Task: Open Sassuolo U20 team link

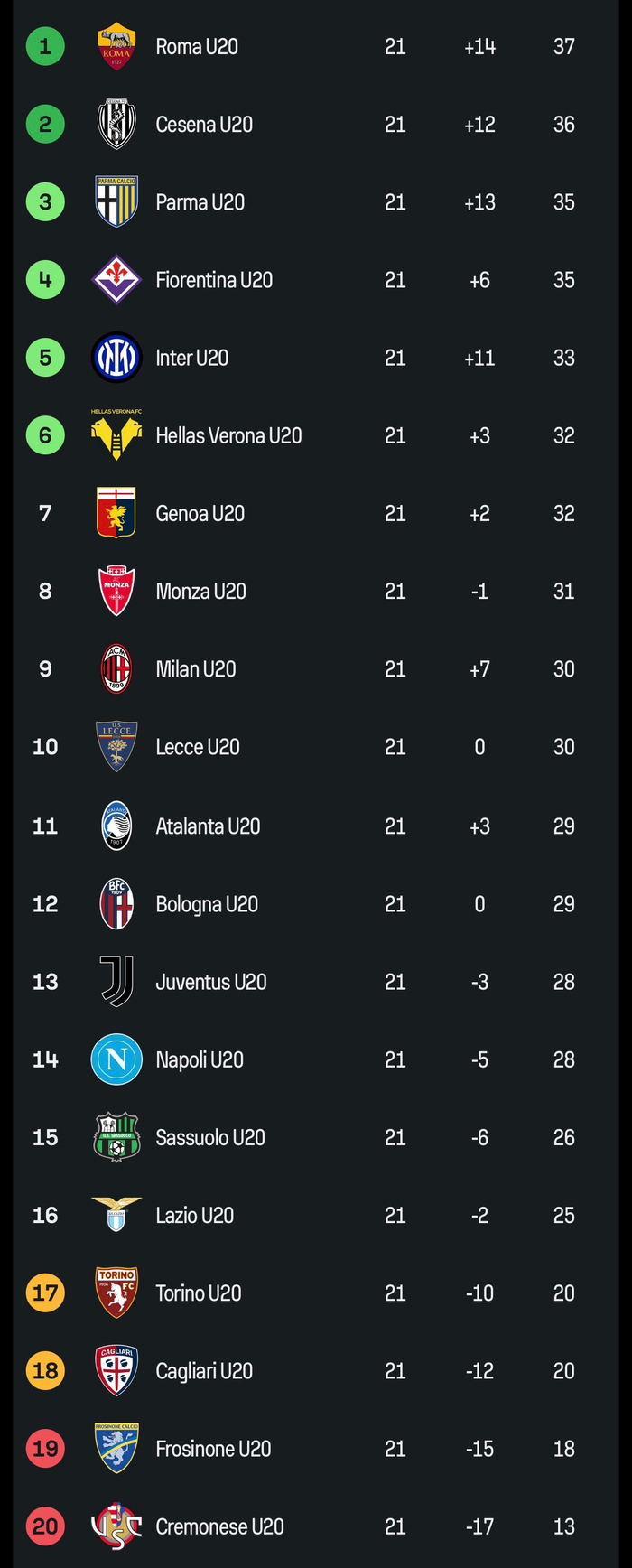Action: point(210,1137)
